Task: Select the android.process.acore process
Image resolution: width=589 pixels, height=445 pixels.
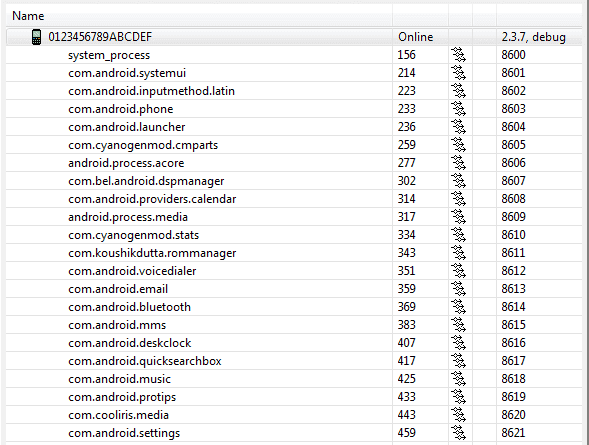Action: click(126, 163)
